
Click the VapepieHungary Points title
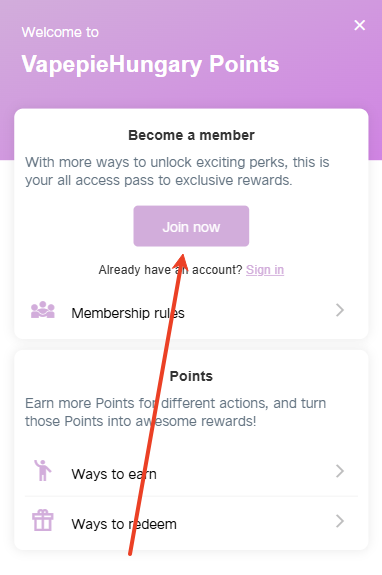pos(150,65)
